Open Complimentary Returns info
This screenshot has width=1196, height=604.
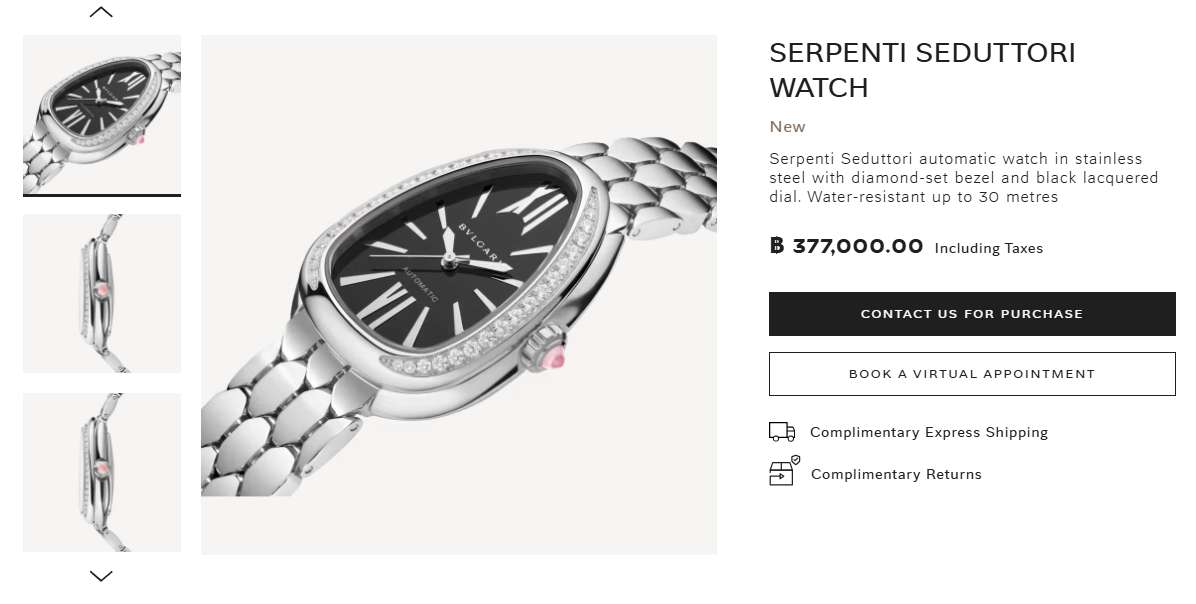[x=896, y=474]
